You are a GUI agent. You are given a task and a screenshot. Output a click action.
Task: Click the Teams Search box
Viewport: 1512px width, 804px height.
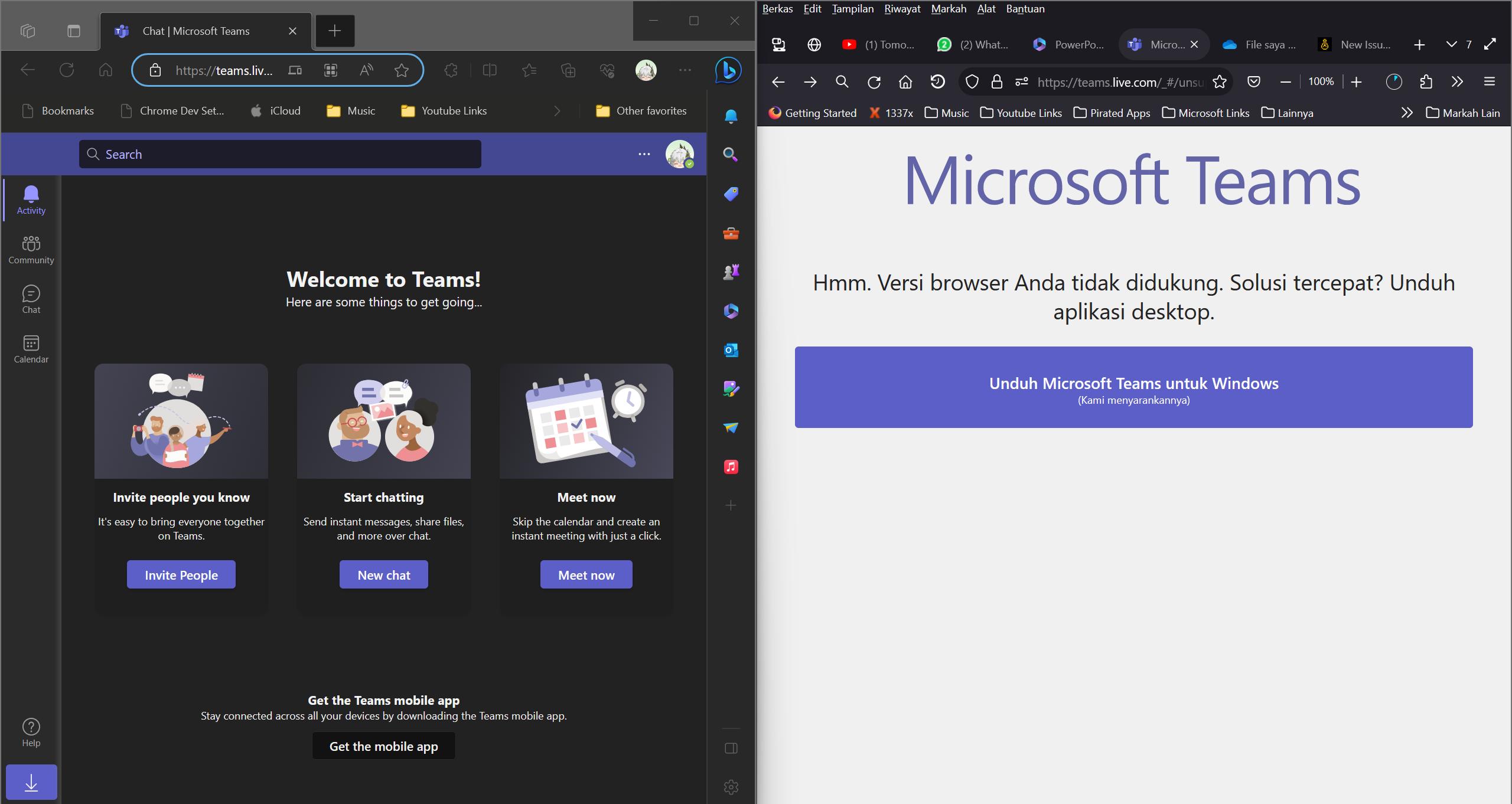(x=280, y=154)
